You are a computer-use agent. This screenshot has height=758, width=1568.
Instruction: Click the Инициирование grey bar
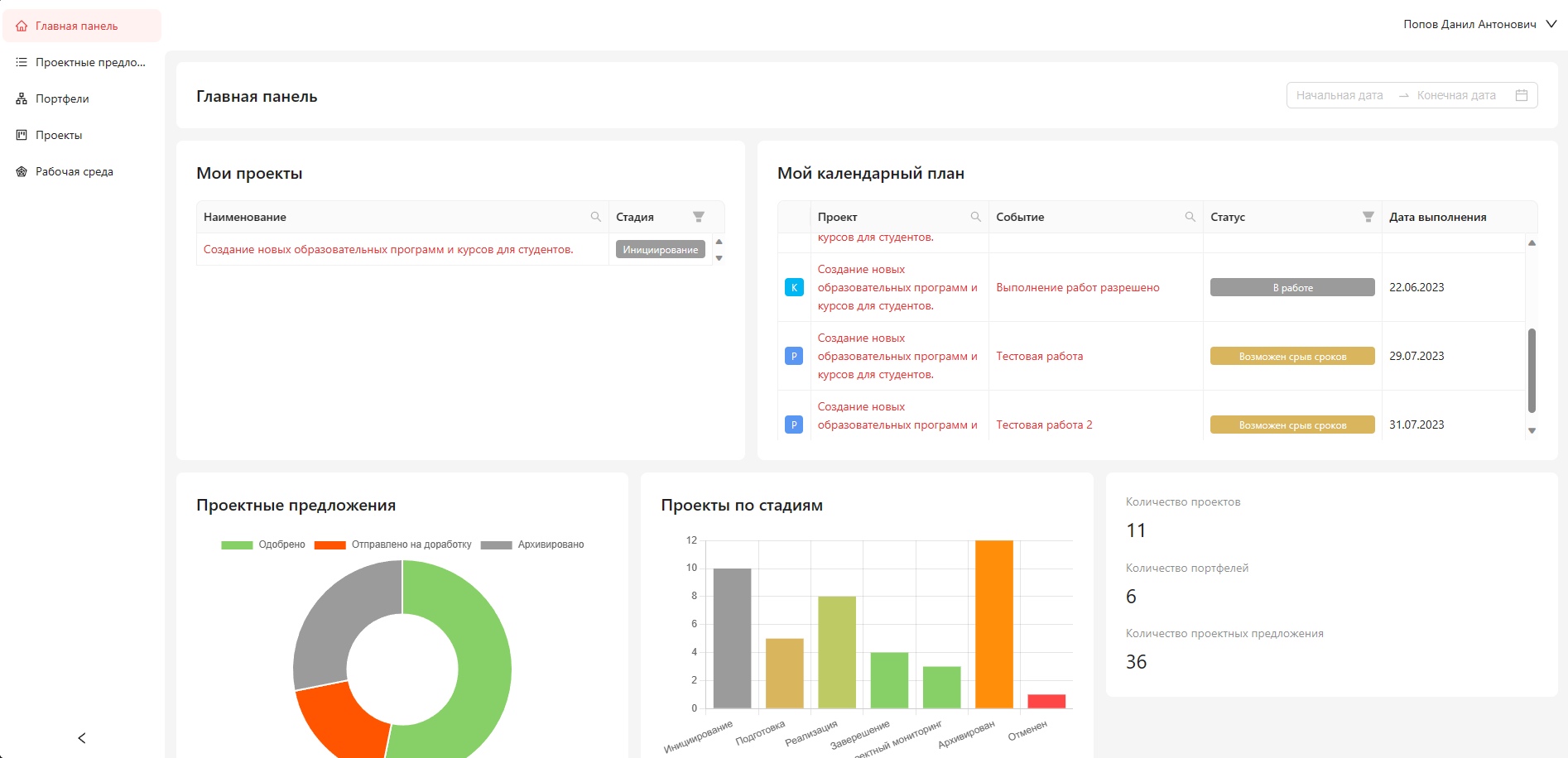[x=732, y=638]
